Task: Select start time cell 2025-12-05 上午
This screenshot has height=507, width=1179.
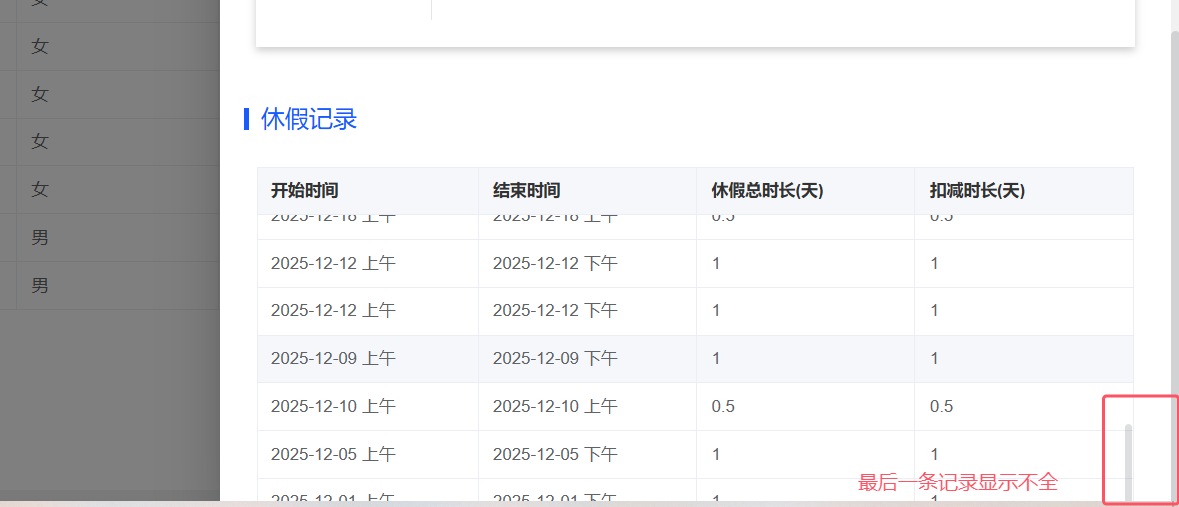Action: (333, 454)
